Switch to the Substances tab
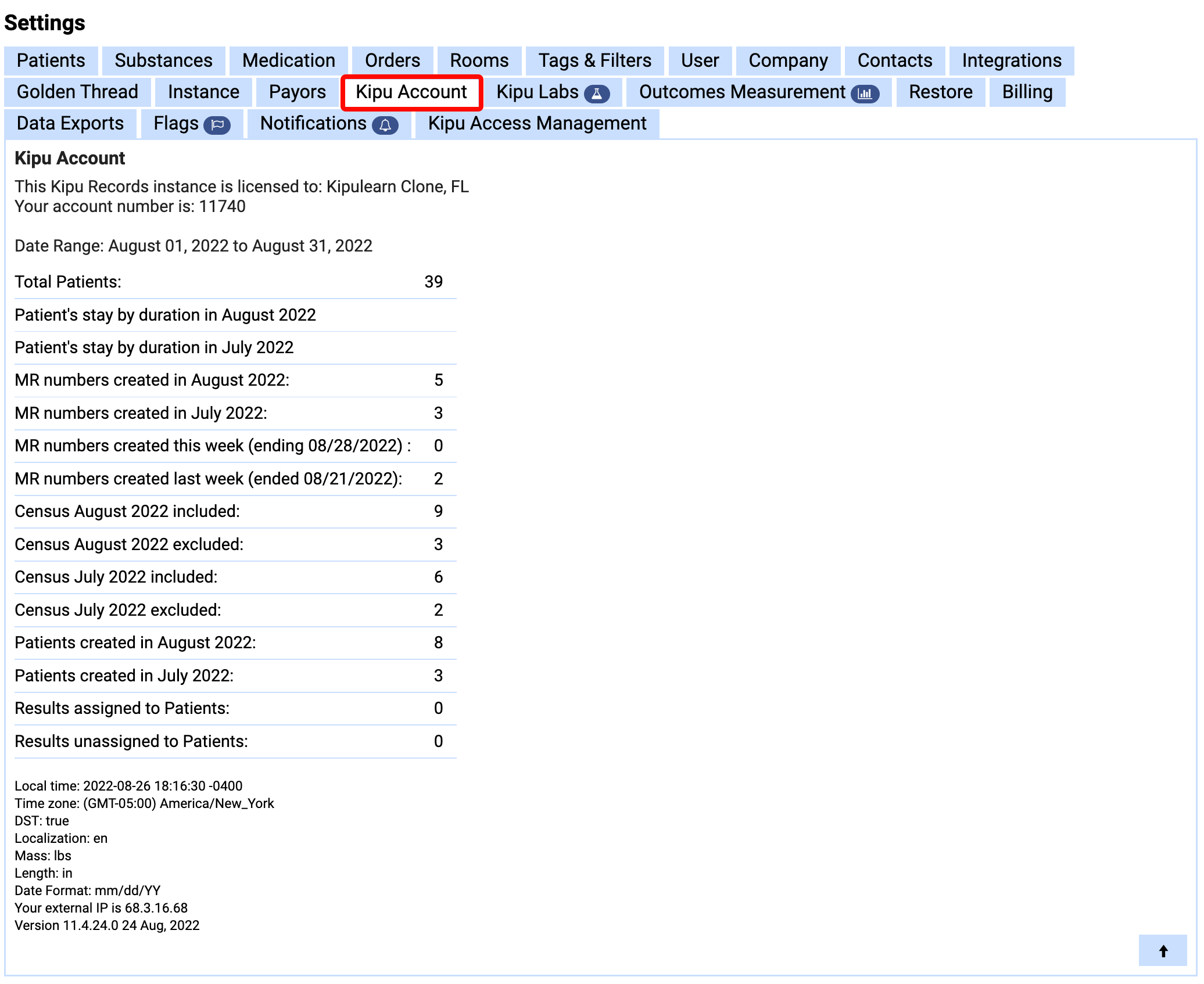This screenshot has height=984, width=1204. 164,60
